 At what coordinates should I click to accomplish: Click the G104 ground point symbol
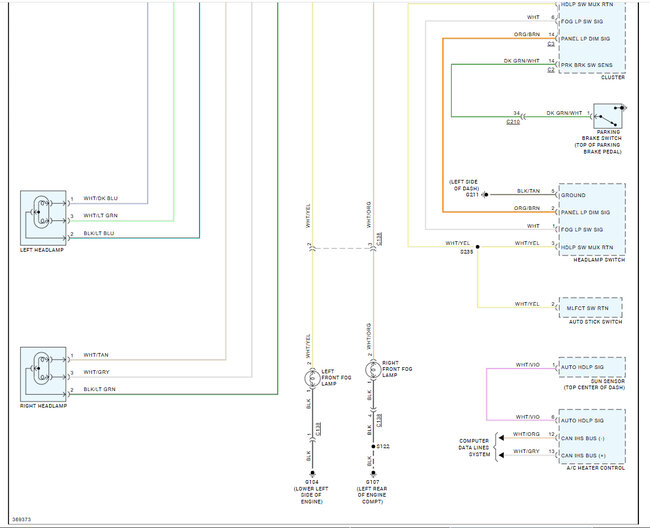point(312,473)
